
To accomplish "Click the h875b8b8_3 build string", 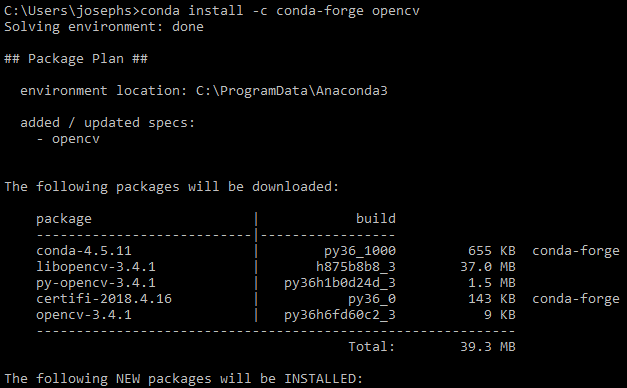I will point(356,267).
